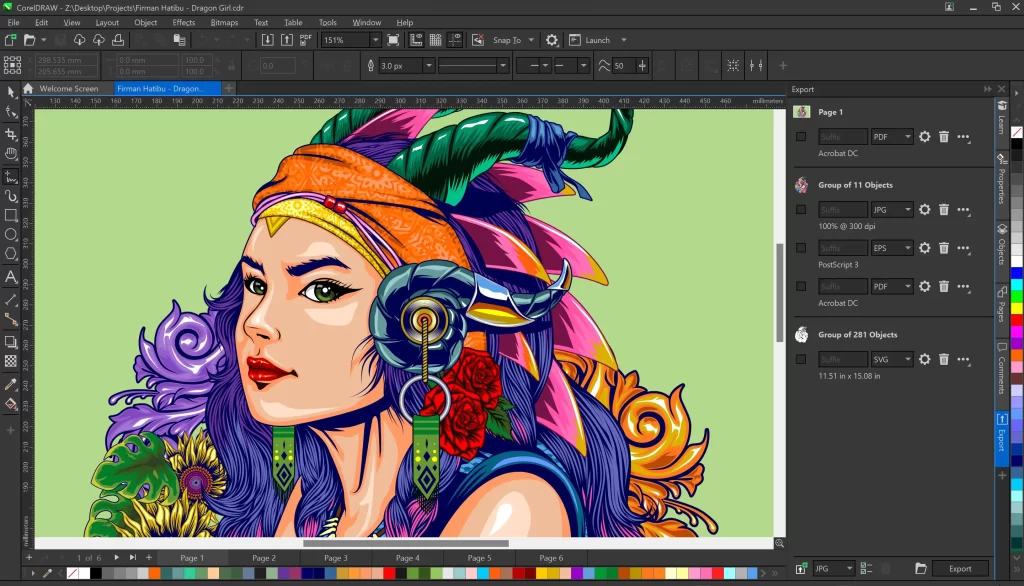
Task: Click the vertical canvas scrollbar
Action: tap(779, 293)
